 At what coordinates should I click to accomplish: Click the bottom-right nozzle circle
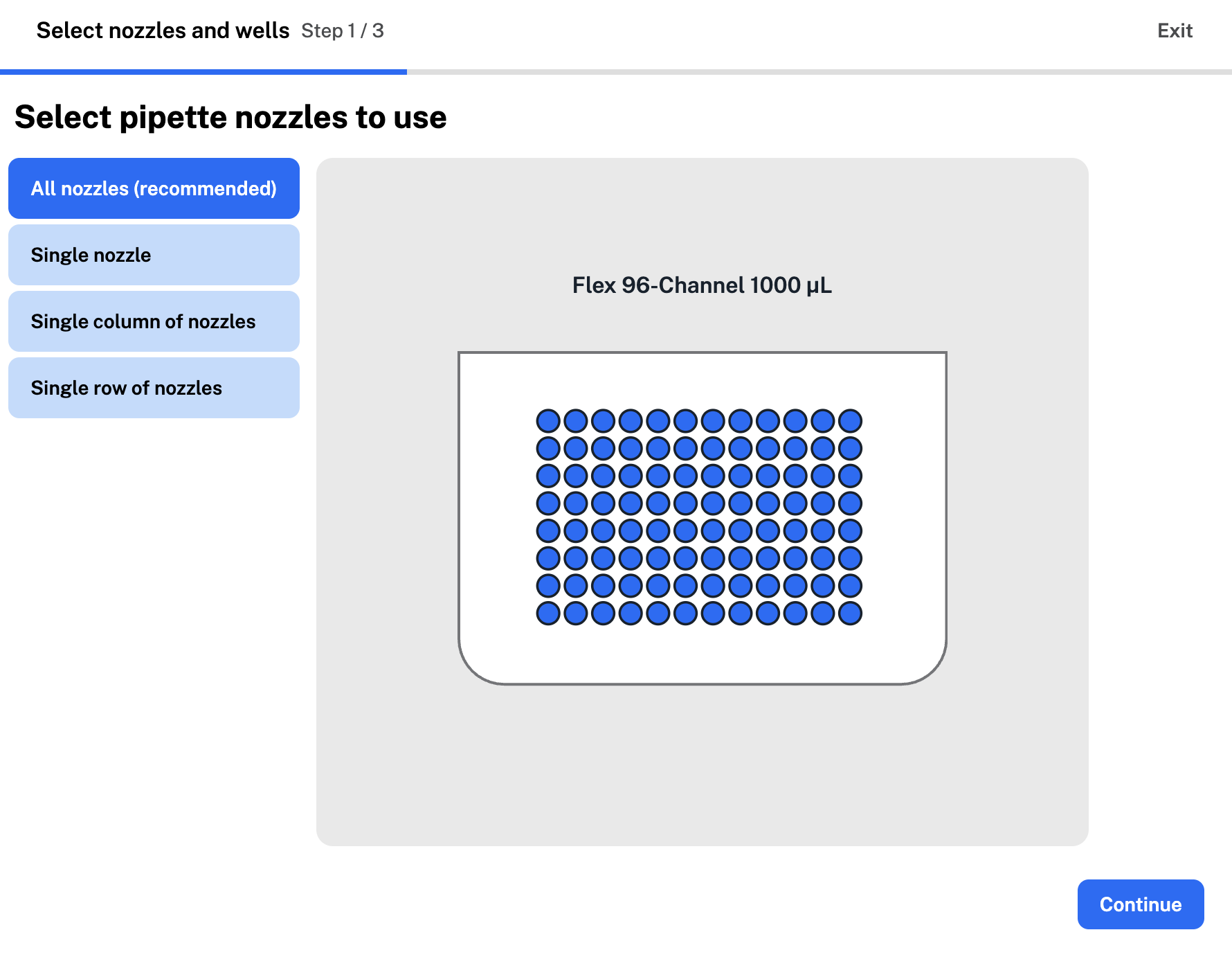[850, 613]
